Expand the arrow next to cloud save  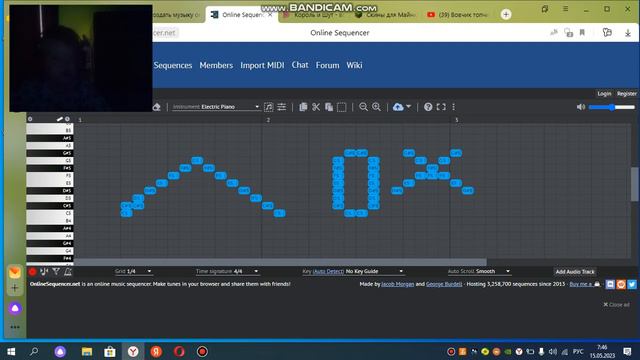pyautogui.click(x=409, y=107)
